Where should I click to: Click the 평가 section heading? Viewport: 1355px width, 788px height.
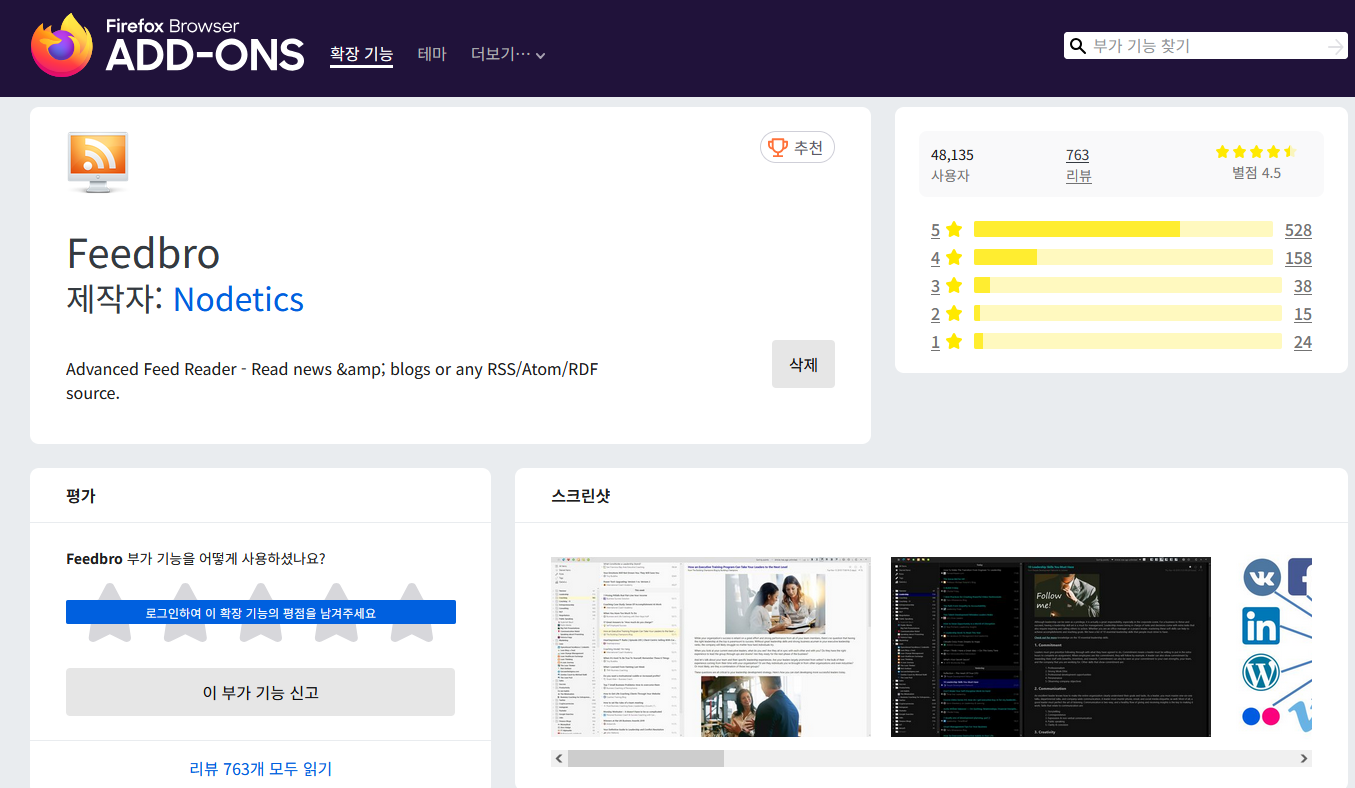[81, 495]
